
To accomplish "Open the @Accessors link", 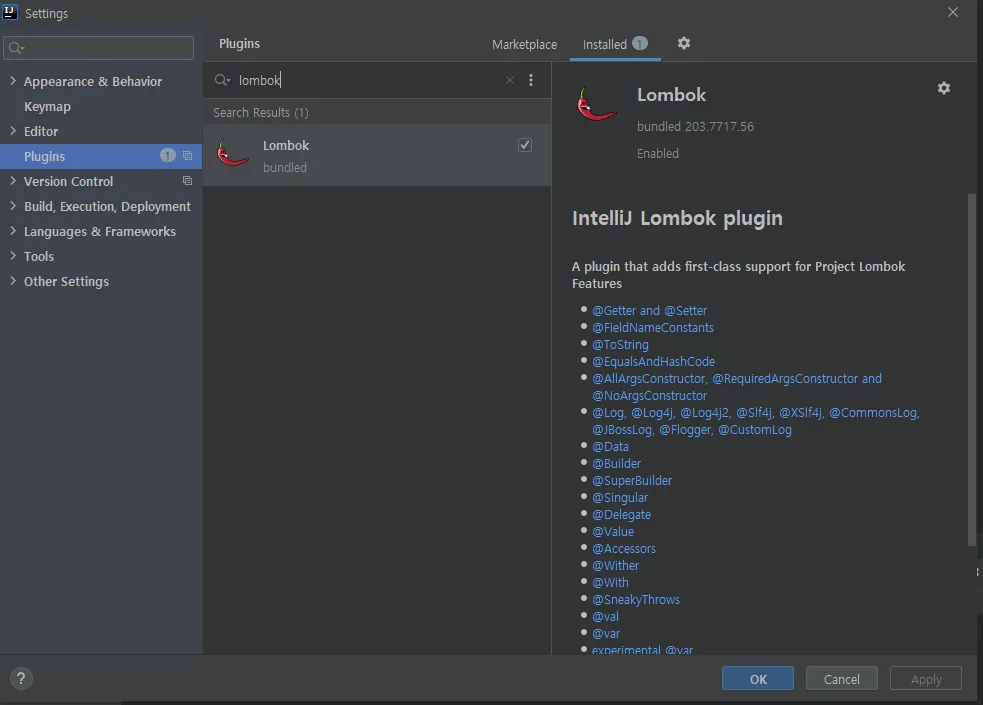I will click(x=624, y=548).
